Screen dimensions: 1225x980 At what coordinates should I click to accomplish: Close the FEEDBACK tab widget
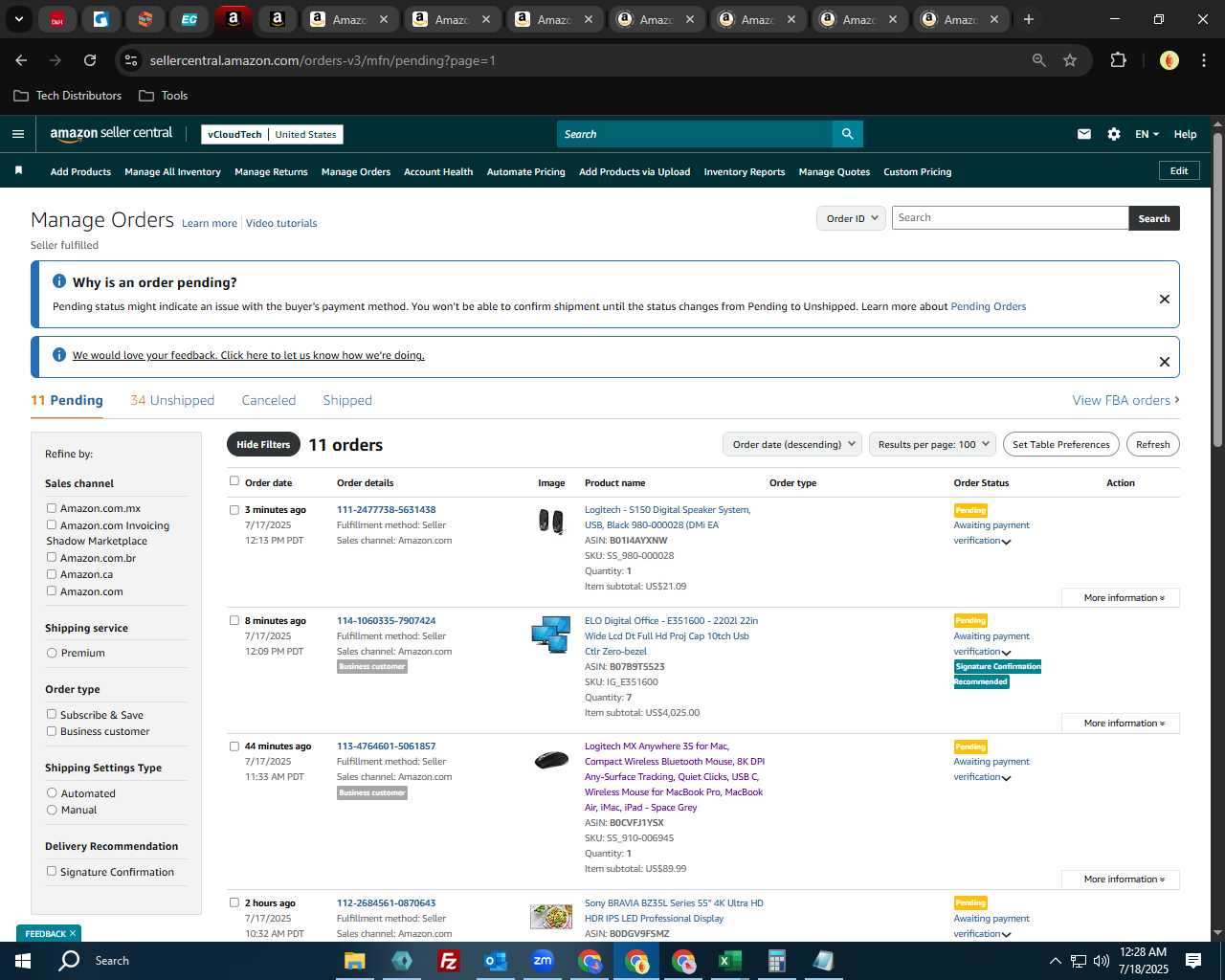73,933
